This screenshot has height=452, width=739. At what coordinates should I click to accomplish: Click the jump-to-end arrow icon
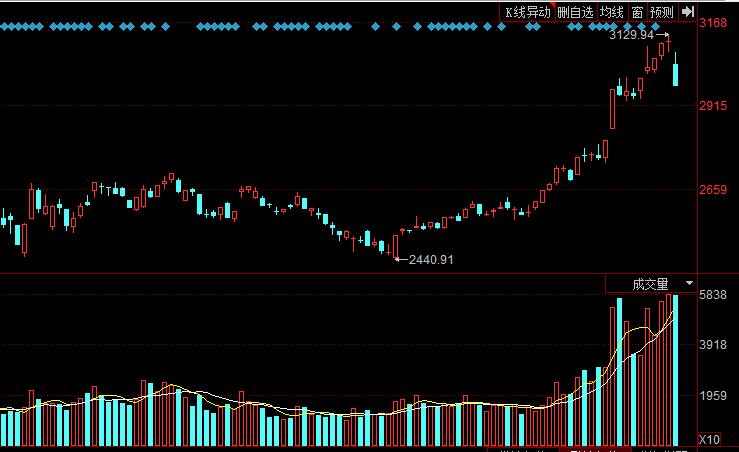coord(688,12)
